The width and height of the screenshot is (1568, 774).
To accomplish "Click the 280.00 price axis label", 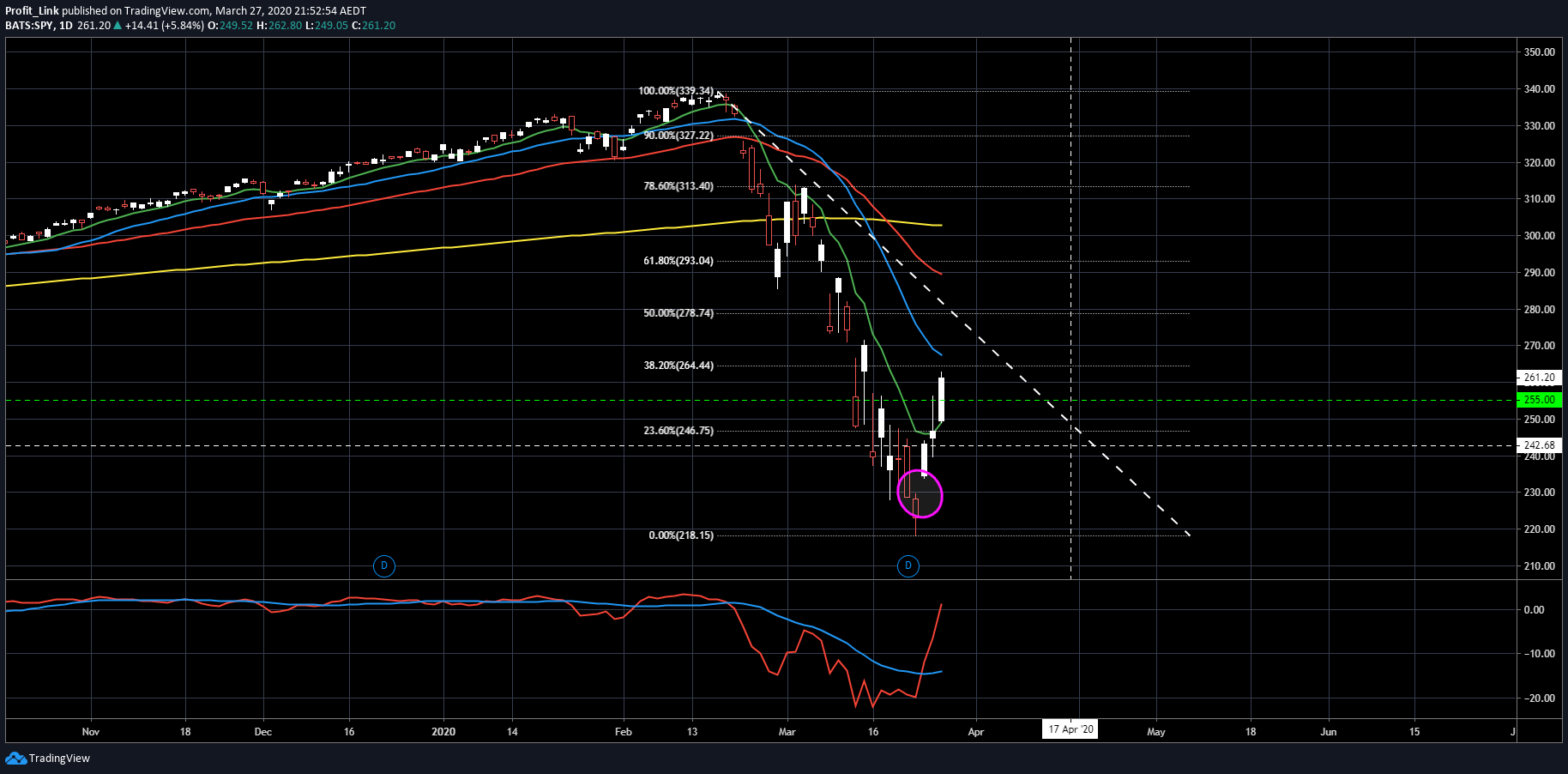I will tap(1540, 310).
